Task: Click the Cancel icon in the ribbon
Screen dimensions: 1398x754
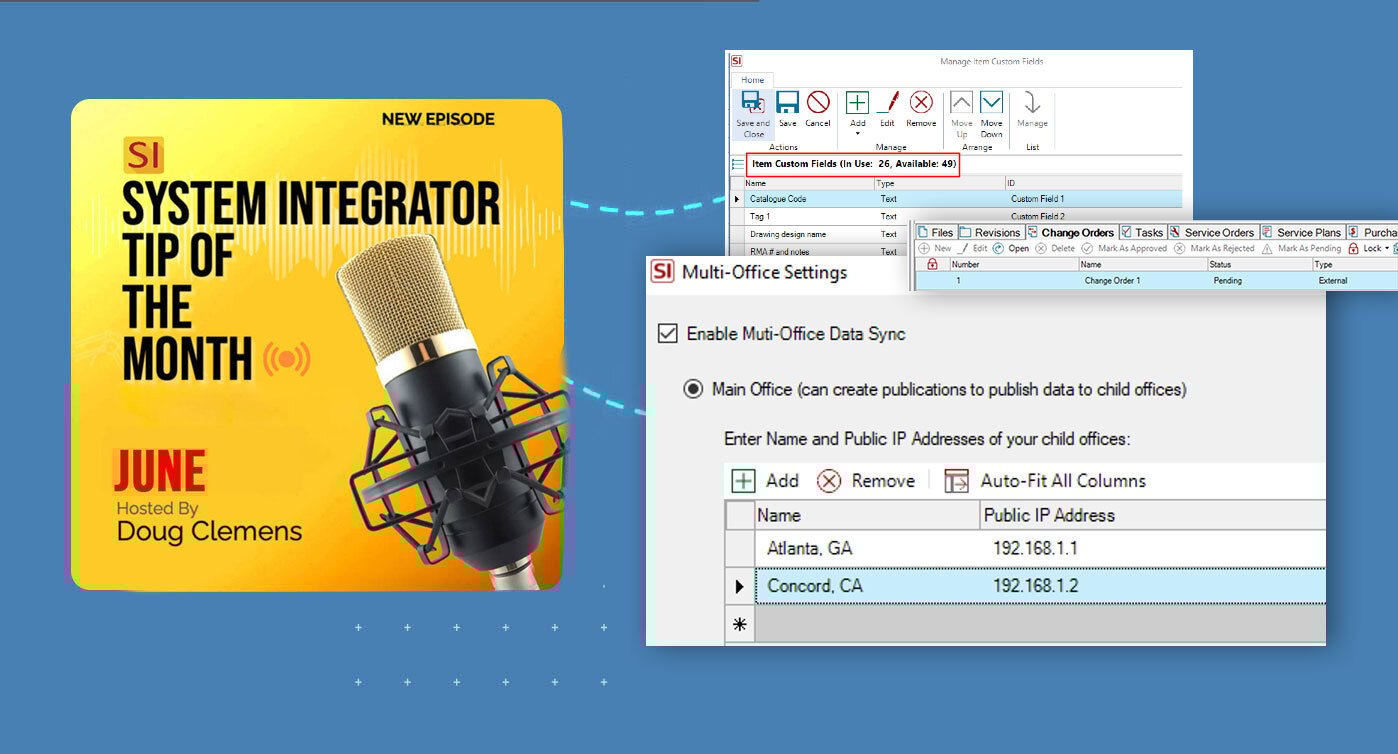Action: tap(818, 103)
